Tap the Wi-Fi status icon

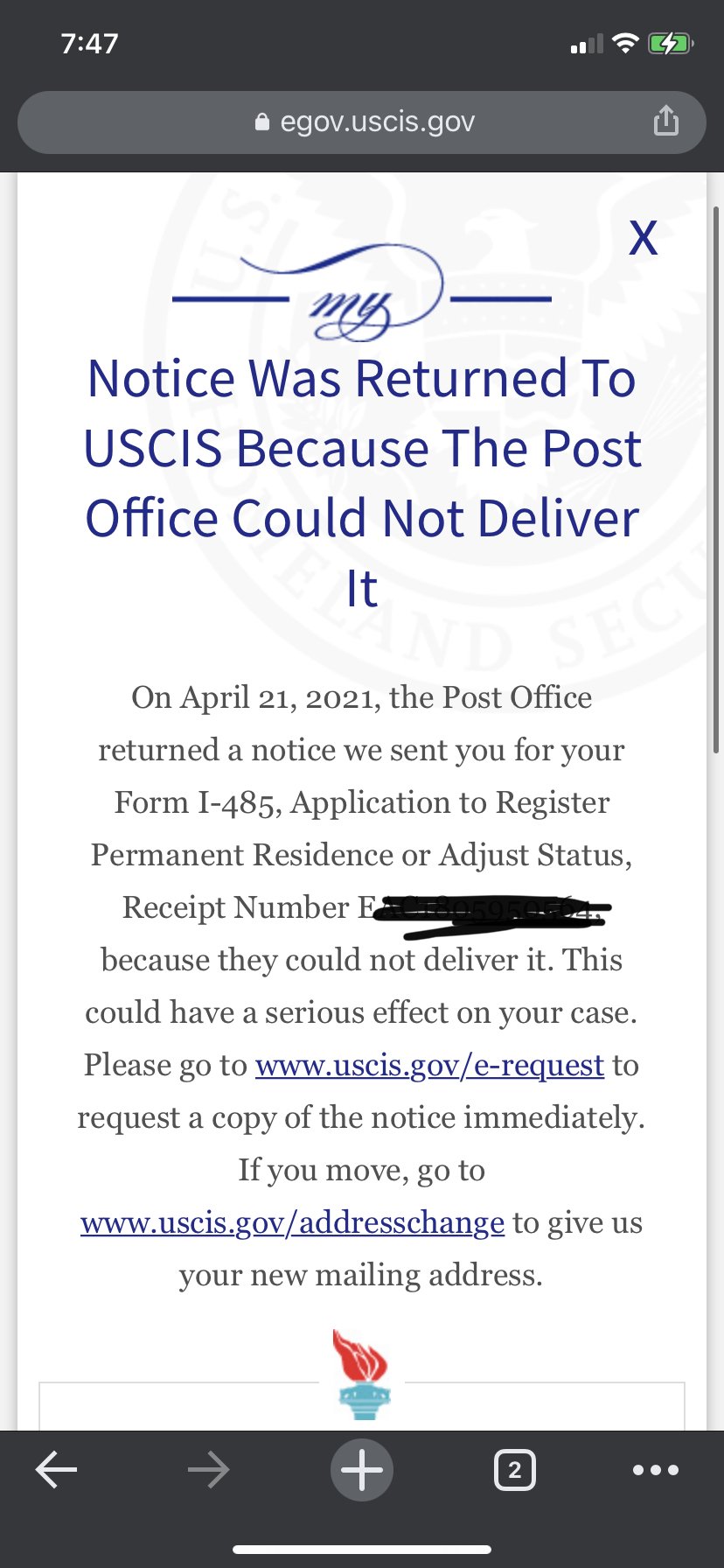[x=625, y=43]
